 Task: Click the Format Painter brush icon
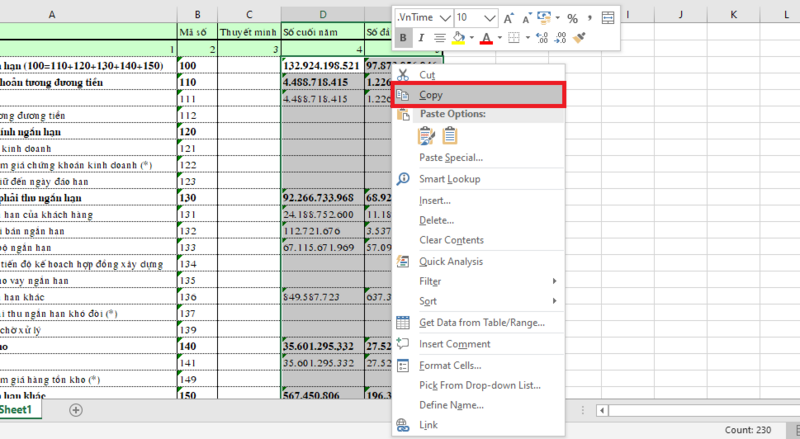(x=580, y=38)
